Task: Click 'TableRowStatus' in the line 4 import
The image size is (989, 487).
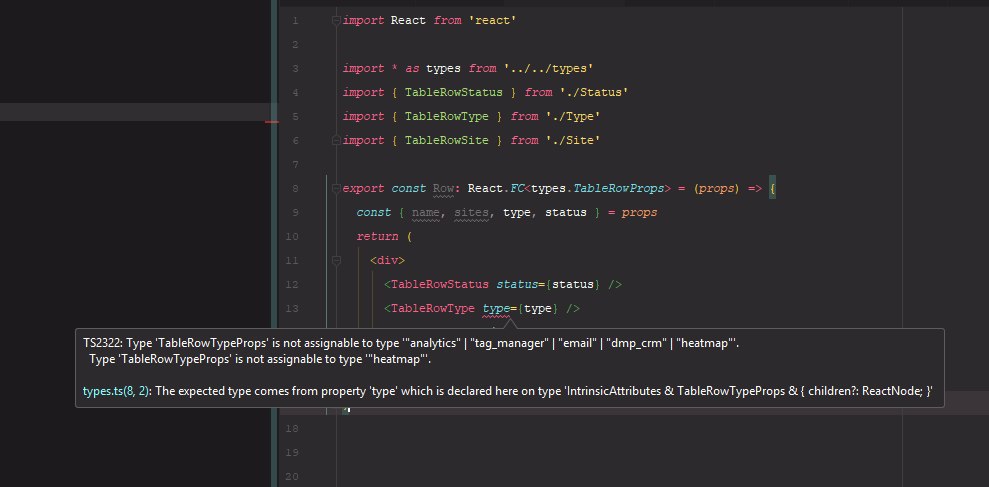Action: click(x=454, y=93)
